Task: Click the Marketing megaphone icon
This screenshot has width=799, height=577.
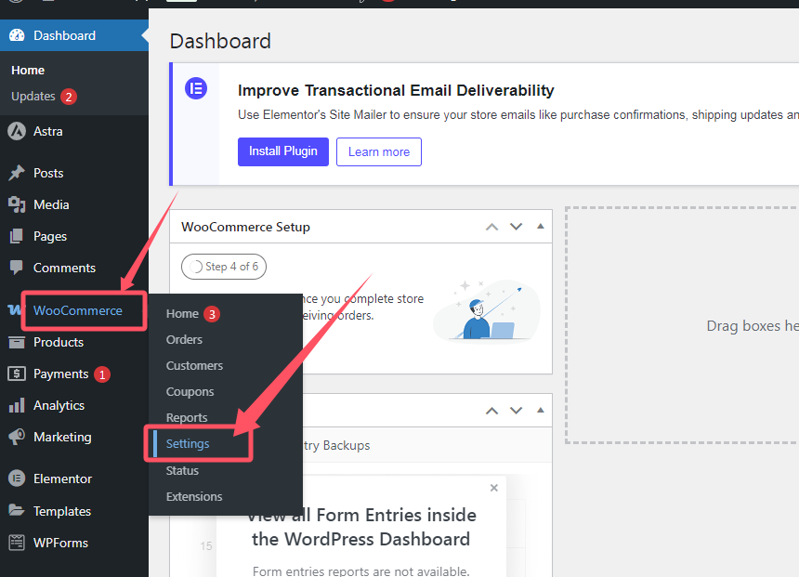Action: click(17, 437)
